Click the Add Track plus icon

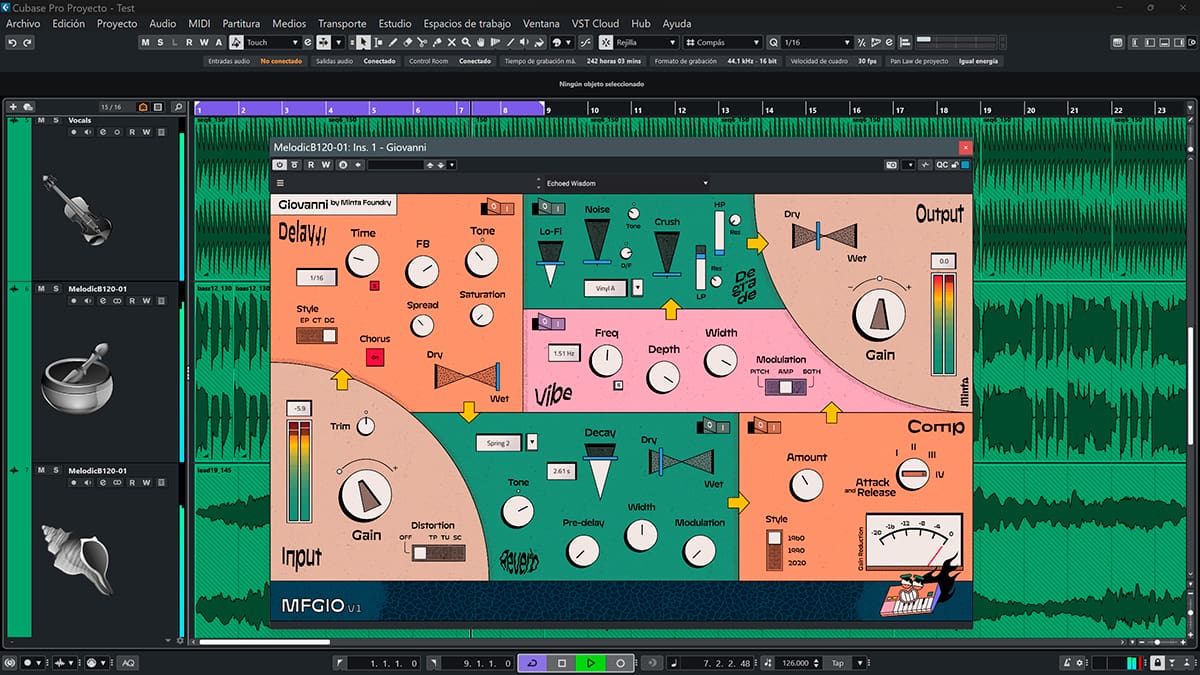(x=13, y=107)
